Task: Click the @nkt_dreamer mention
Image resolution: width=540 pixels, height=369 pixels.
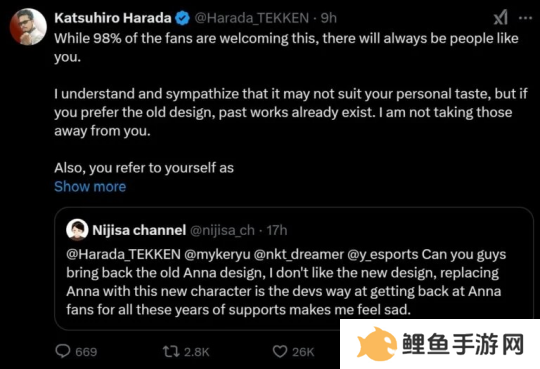Action: [x=299, y=254]
